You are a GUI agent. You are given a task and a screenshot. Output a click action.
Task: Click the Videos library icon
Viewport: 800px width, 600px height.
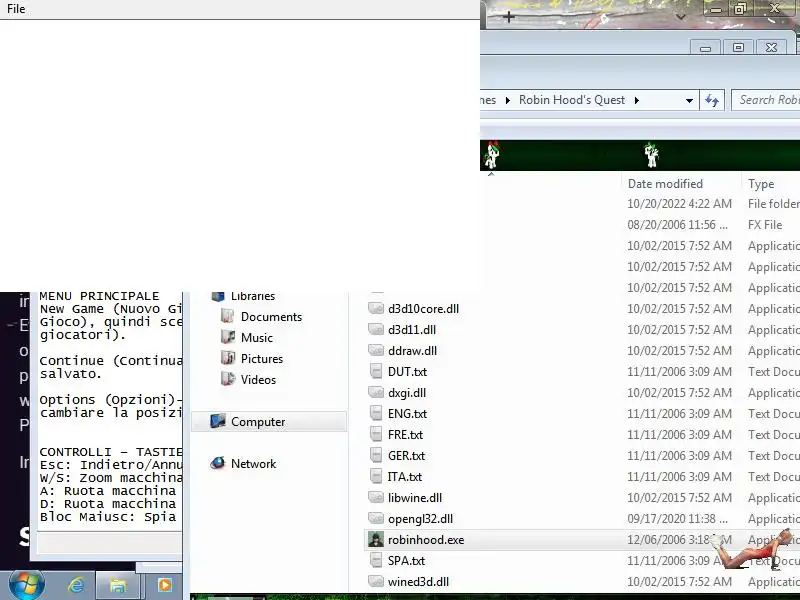click(228, 379)
